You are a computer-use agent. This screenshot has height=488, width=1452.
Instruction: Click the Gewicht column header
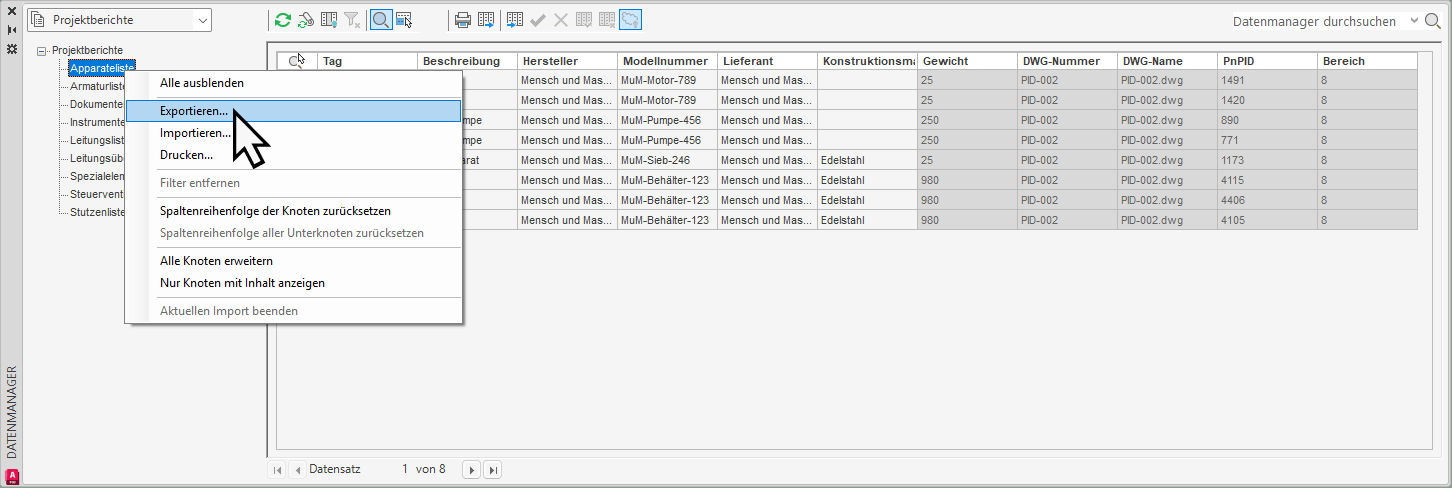tap(966, 61)
